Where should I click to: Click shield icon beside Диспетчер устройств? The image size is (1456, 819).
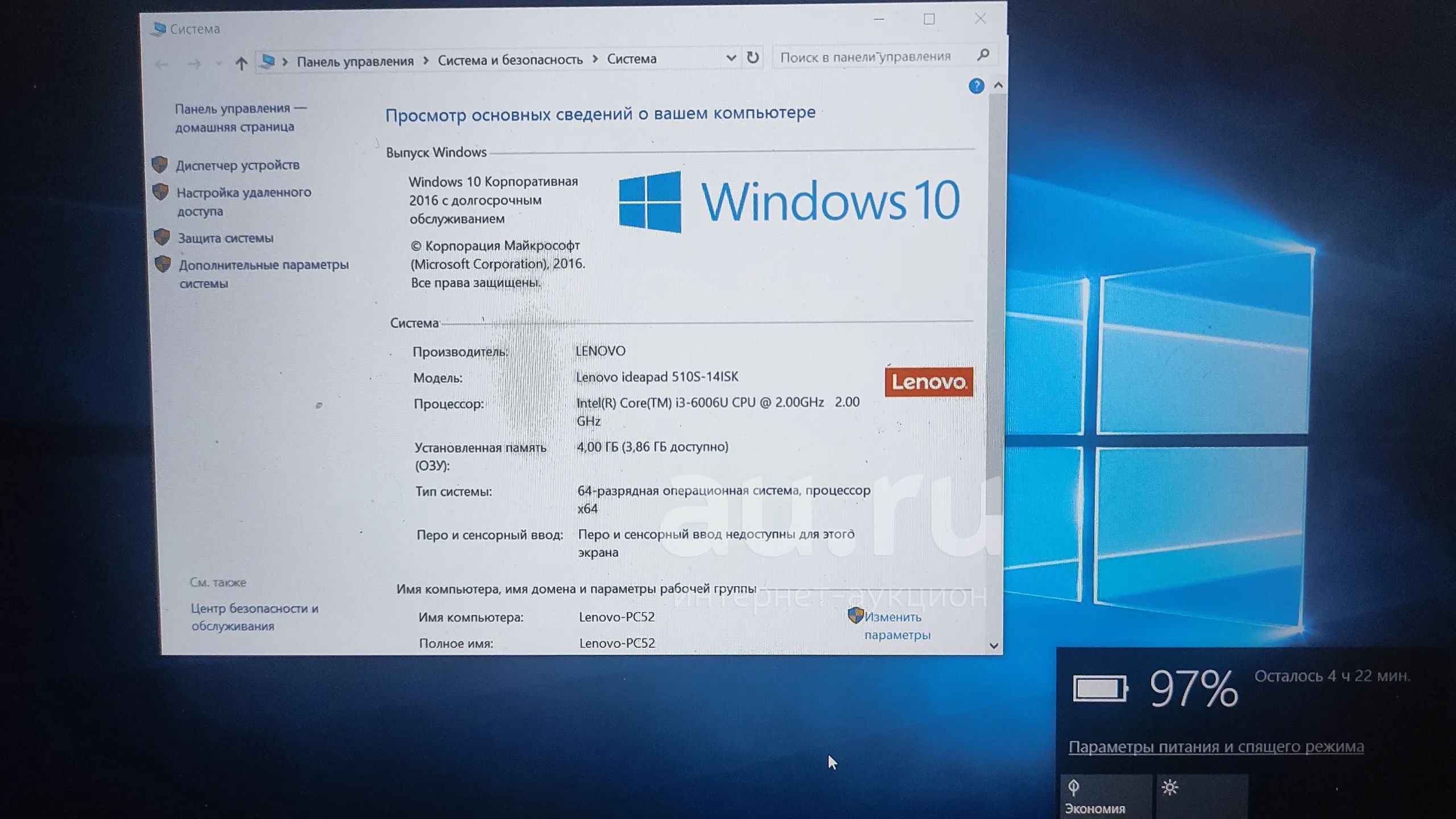159,165
